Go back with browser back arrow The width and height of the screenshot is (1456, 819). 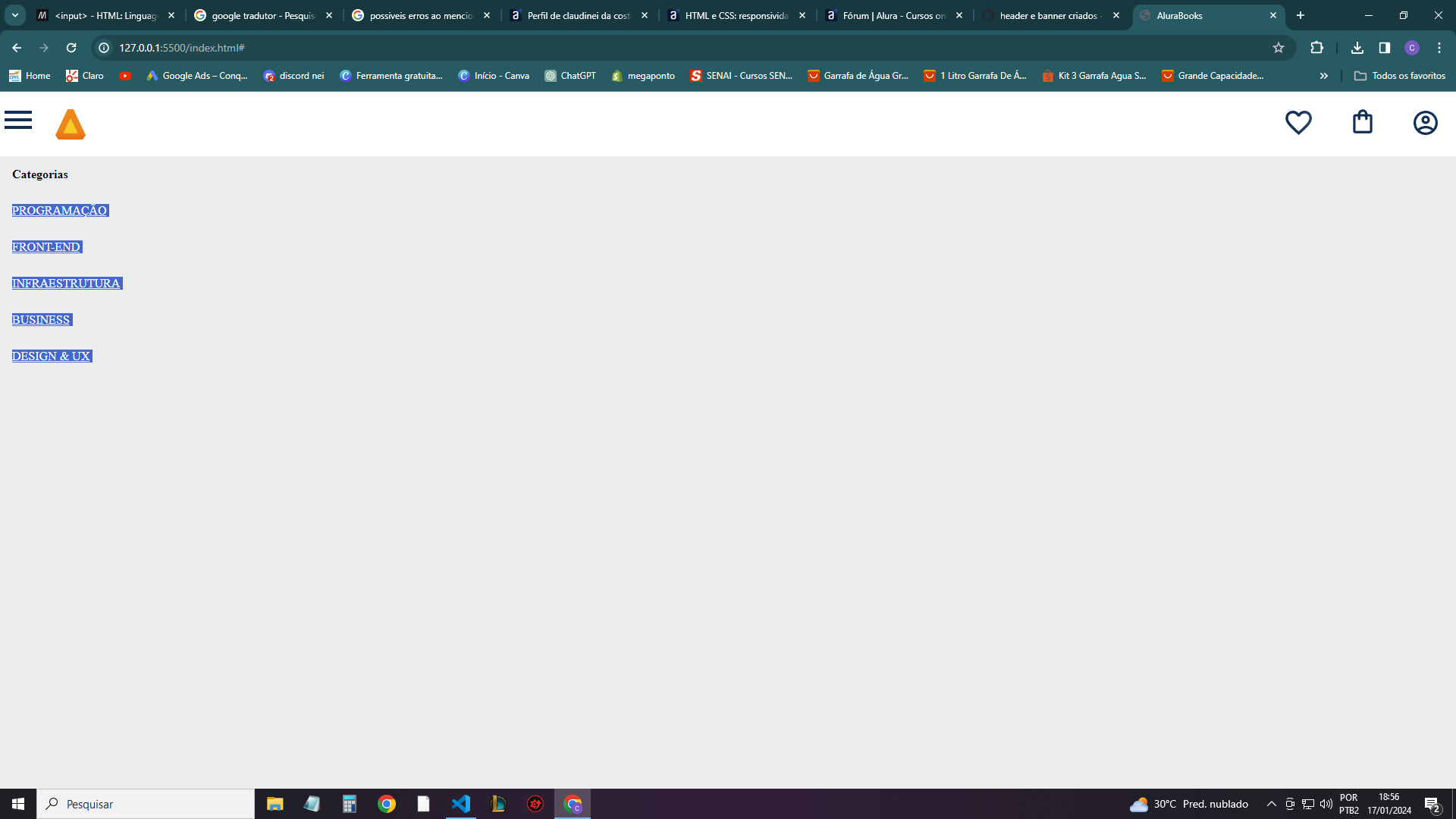point(17,48)
